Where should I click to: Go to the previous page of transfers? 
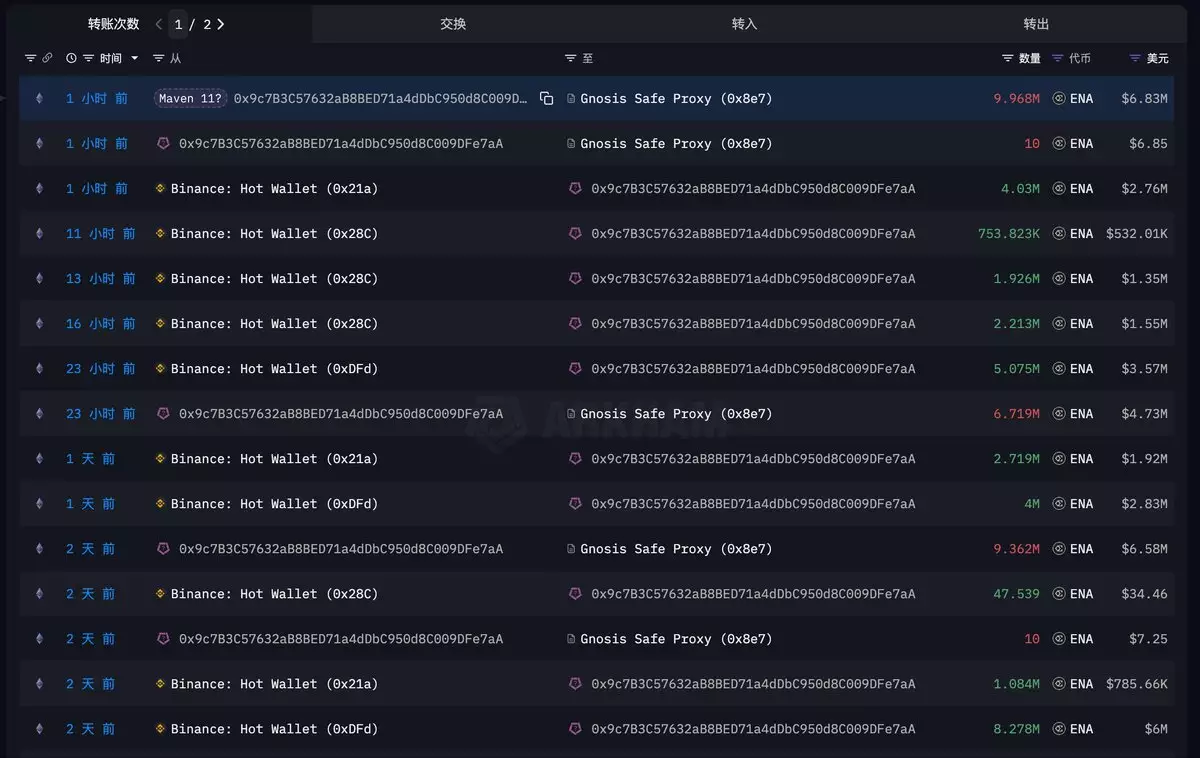click(158, 24)
